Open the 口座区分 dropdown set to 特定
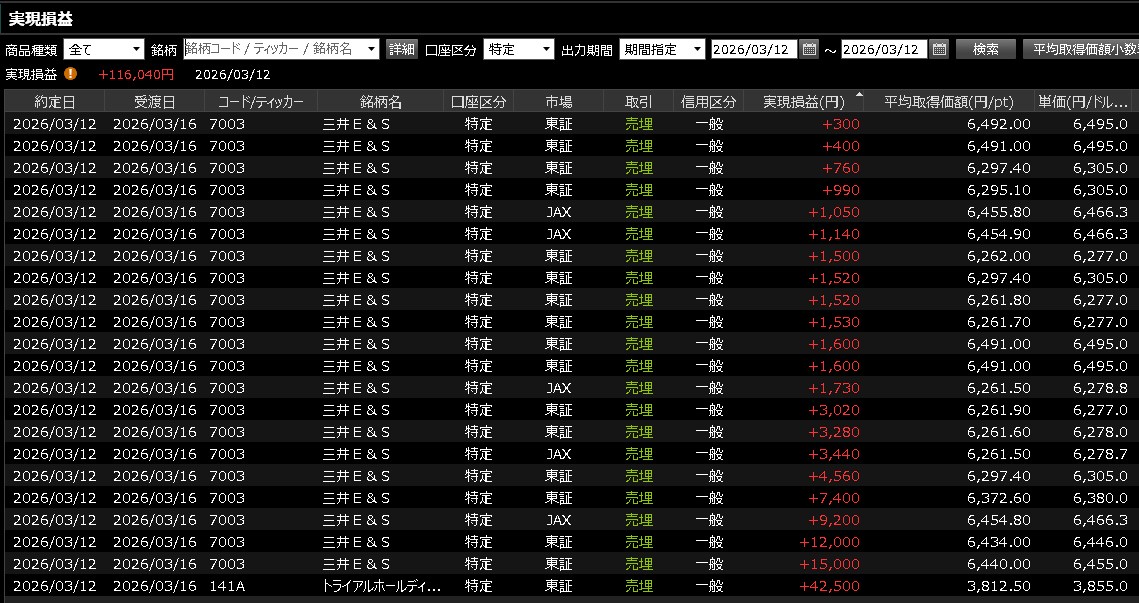This screenshot has height=603, width=1139. (546, 49)
